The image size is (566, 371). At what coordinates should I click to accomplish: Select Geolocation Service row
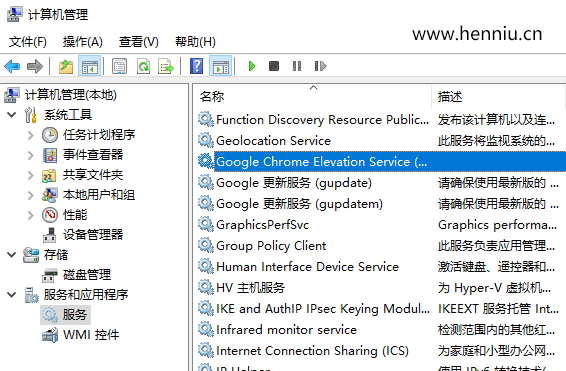point(381,140)
